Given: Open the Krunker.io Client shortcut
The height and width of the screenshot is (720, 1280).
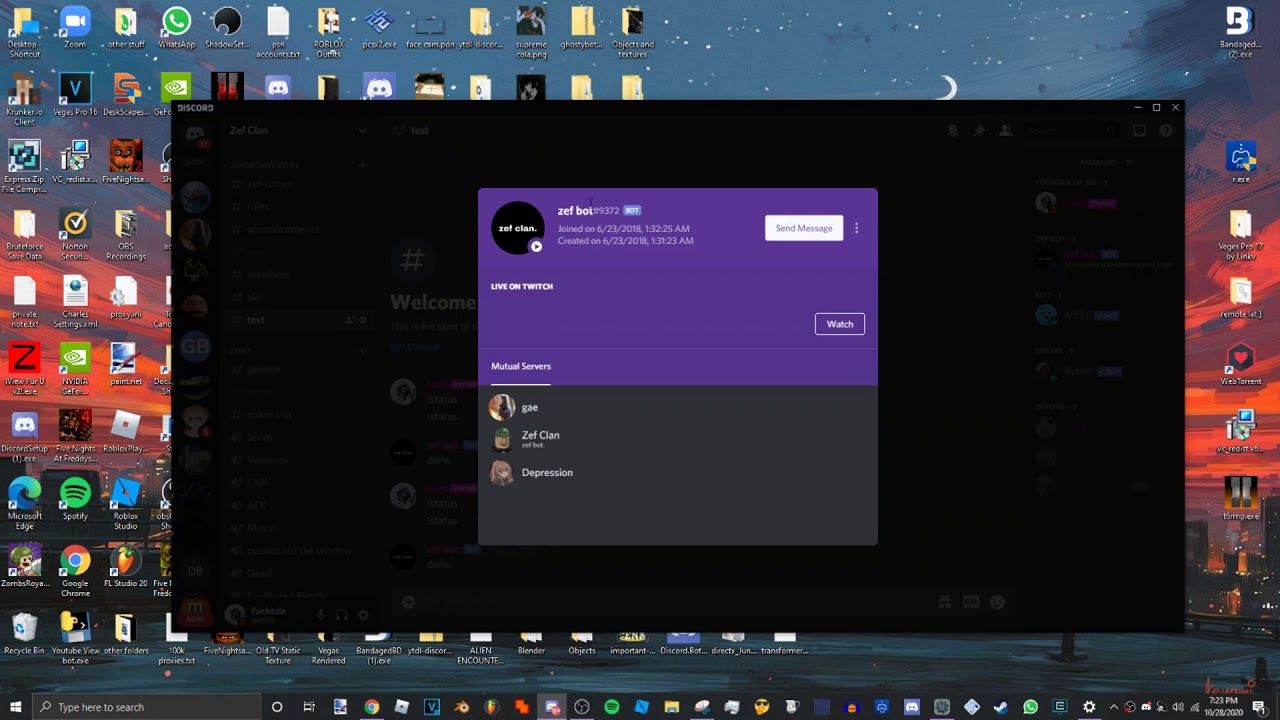Looking at the screenshot, I should (x=24, y=100).
